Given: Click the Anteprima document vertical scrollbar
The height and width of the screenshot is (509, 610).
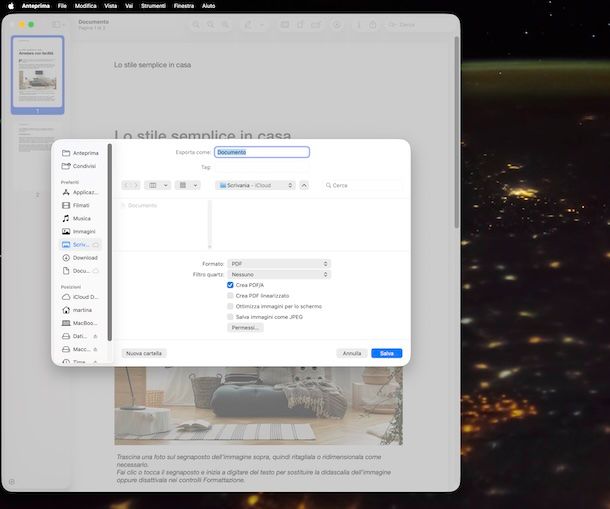Looking at the screenshot, I should click(x=456, y=132).
